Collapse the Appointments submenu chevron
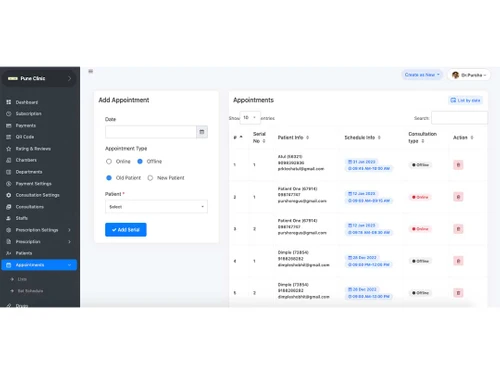 point(69,265)
